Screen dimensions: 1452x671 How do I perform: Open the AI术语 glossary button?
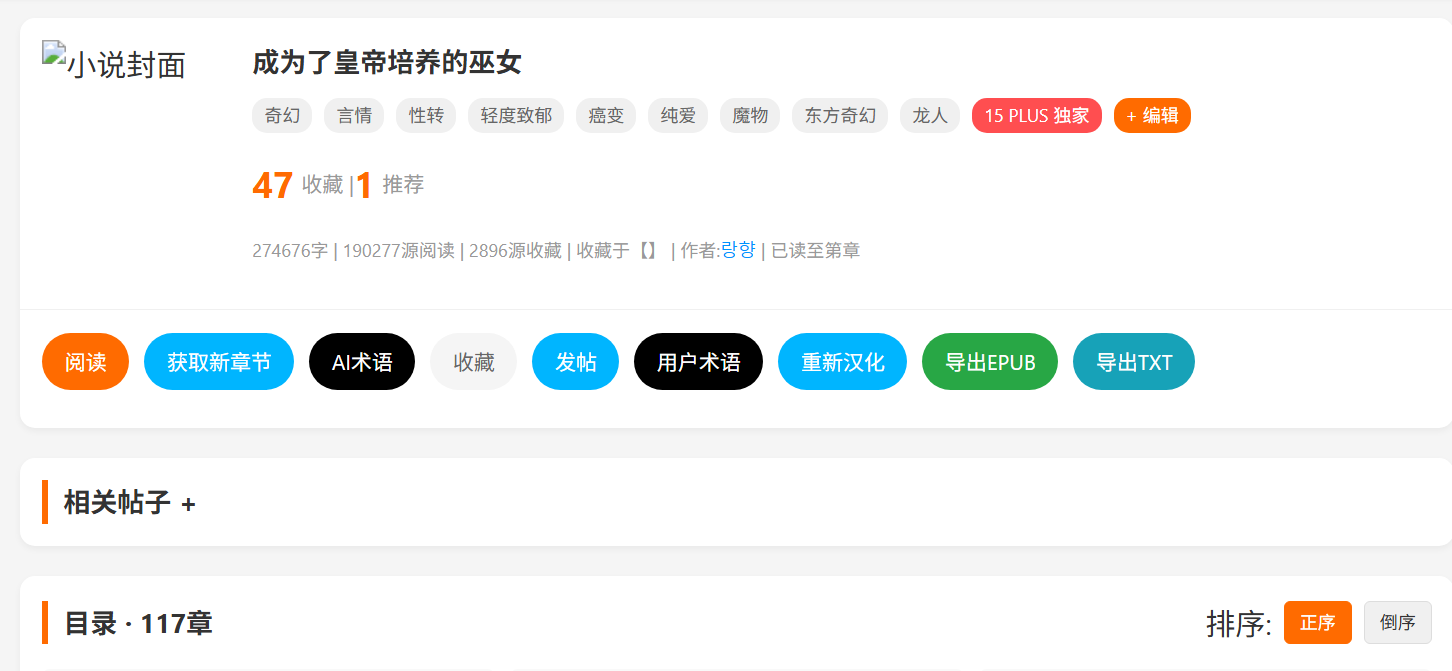362,362
